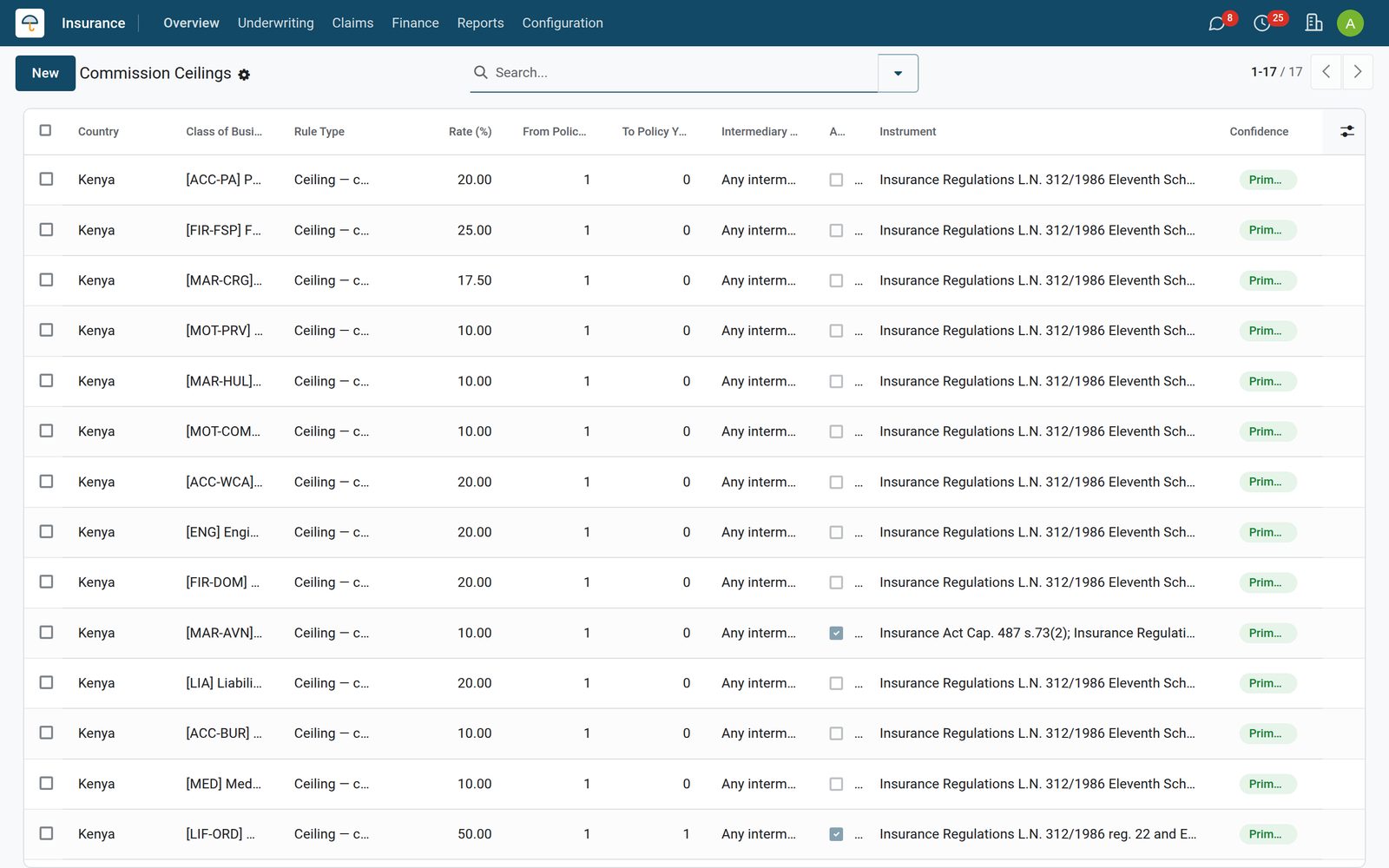The width and height of the screenshot is (1389, 868).
Task: Open the column settings adjust icon
Action: tap(1346, 131)
